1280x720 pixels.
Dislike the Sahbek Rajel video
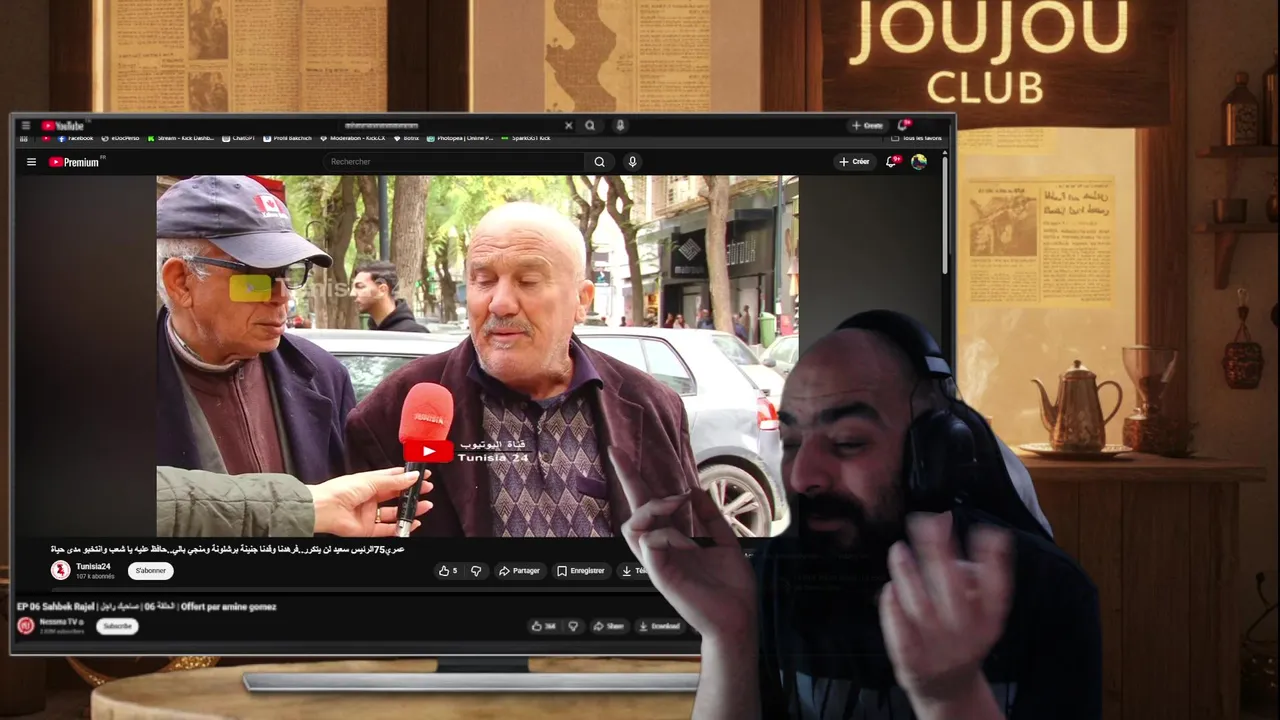pos(573,626)
